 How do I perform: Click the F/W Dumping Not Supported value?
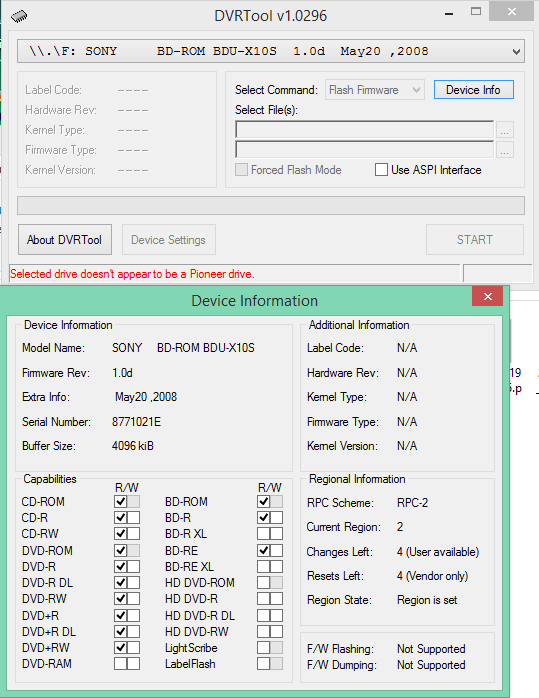tap(431, 665)
